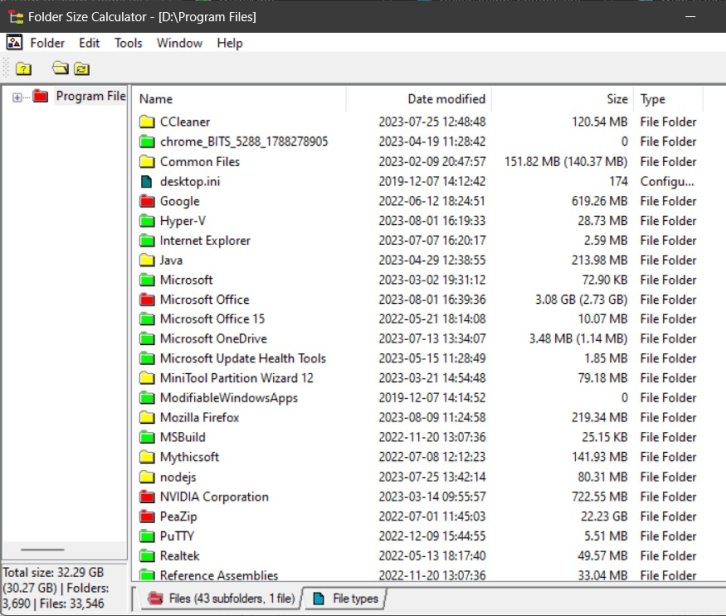Viewport: 726px width, 616px height.
Task: Click the Folder Size Calculator title bar icon
Action: [x=16, y=17]
